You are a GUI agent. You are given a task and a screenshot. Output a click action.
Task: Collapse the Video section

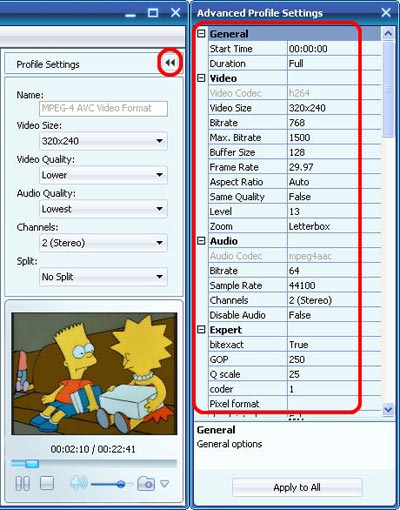[x=201, y=78]
